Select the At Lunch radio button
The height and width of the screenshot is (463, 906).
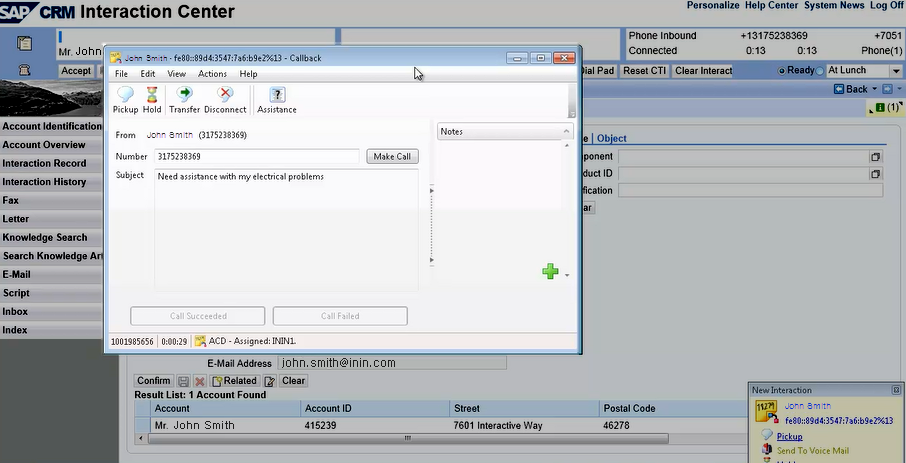point(821,71)
